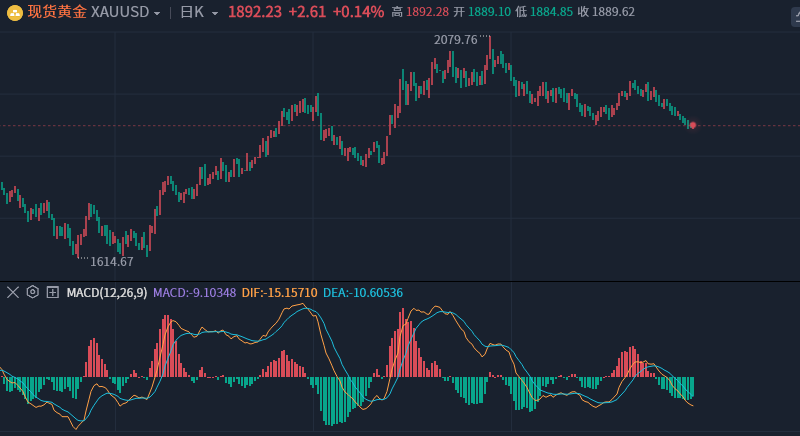Click the gold coin icon beside 现货黄金
The image size is (800, 436).
click(15, 12)
